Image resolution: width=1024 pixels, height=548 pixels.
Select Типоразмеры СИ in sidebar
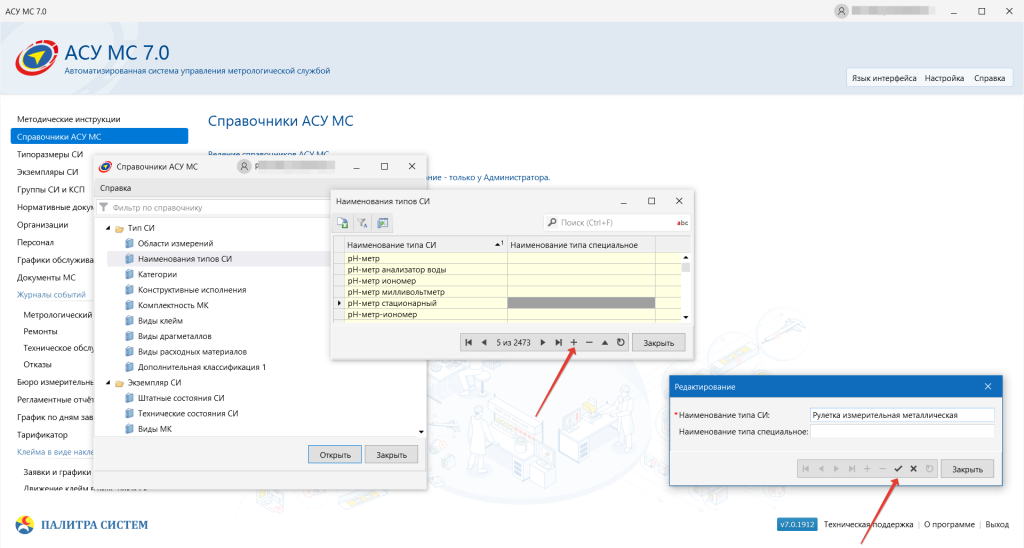50,154
